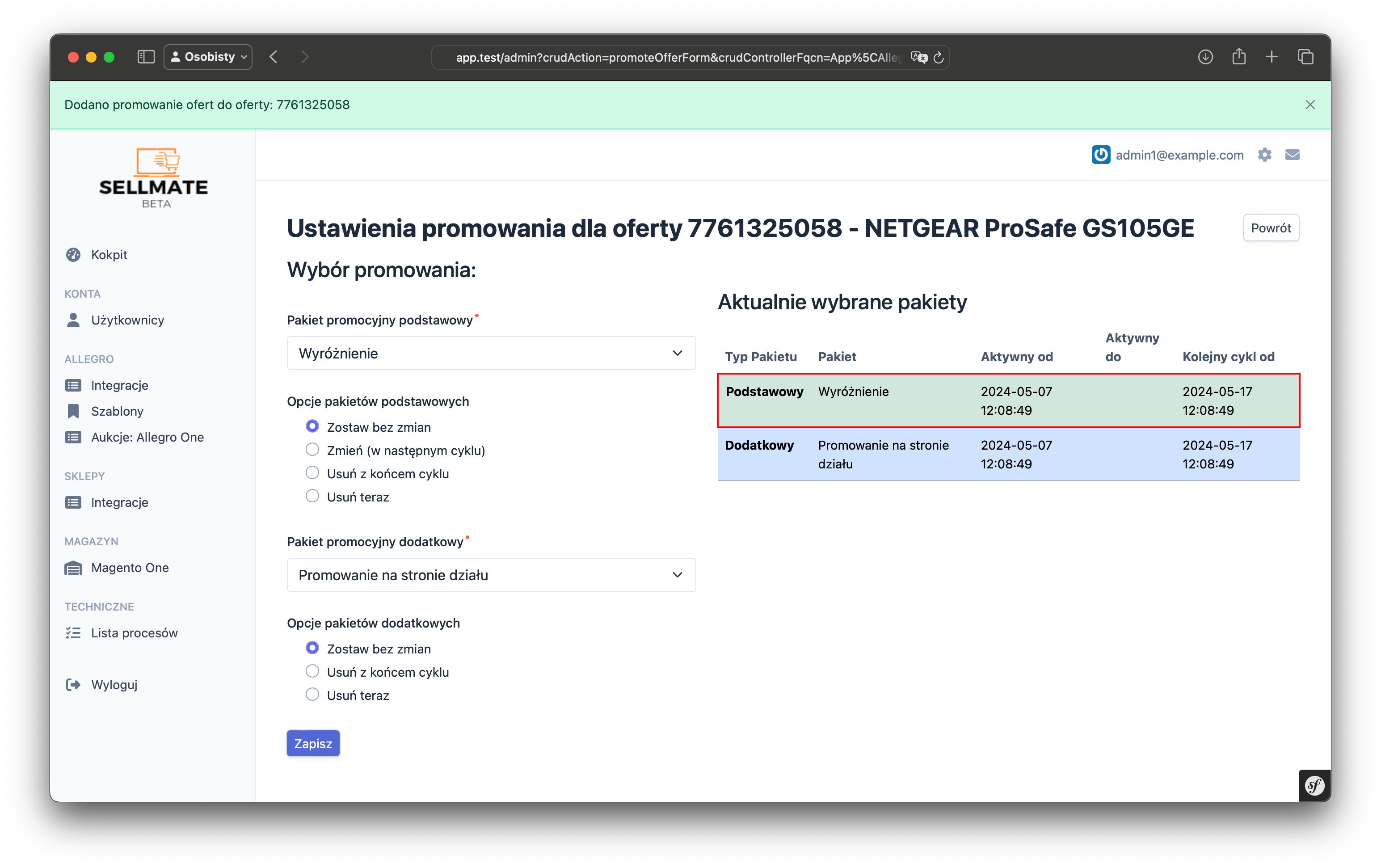Open the Osobisty profile dropdown
The width and height of the screenshot is (1381, 868).
[x=208, y=57]
